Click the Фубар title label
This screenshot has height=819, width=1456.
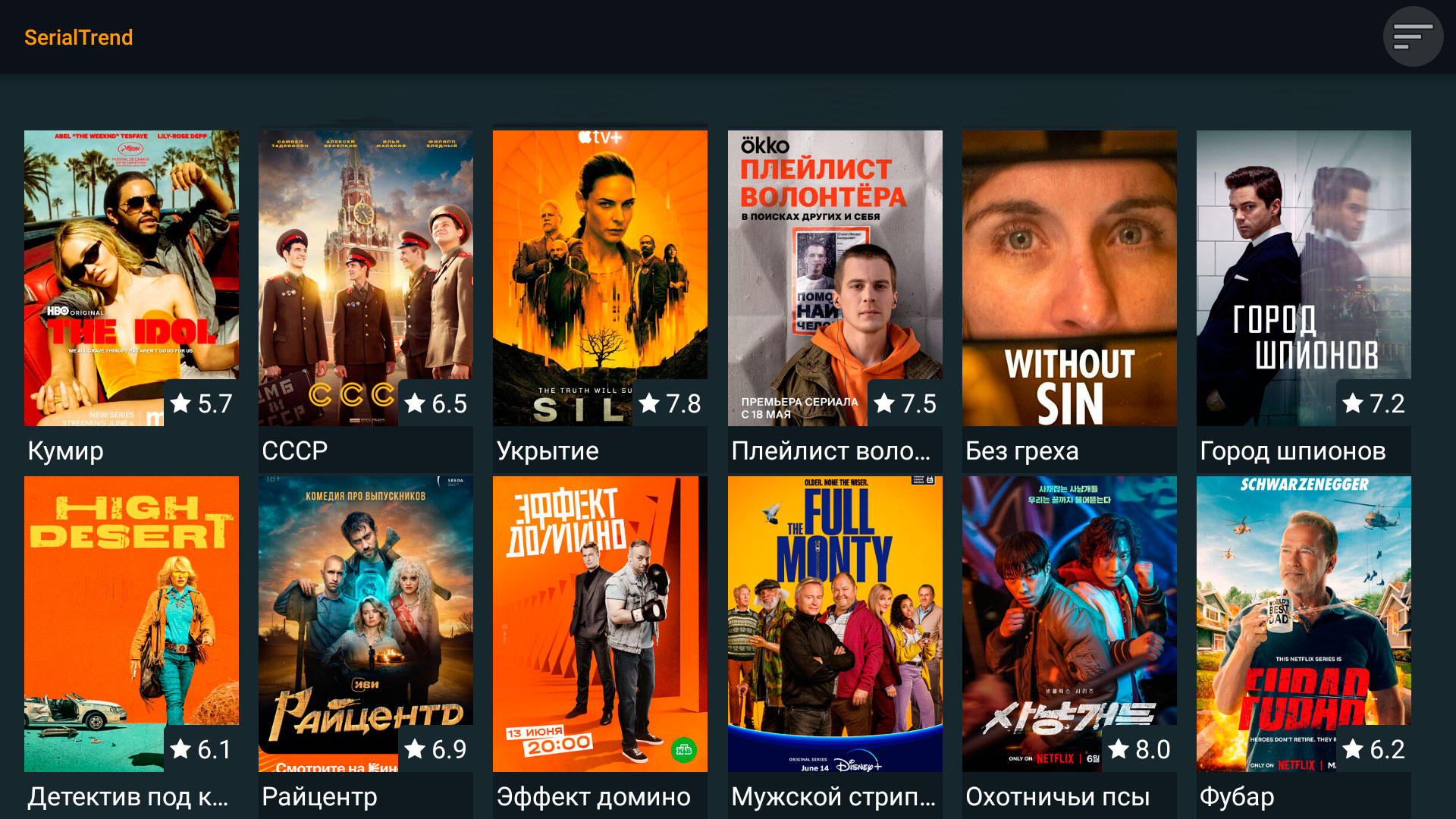[x=1237, y=796]
